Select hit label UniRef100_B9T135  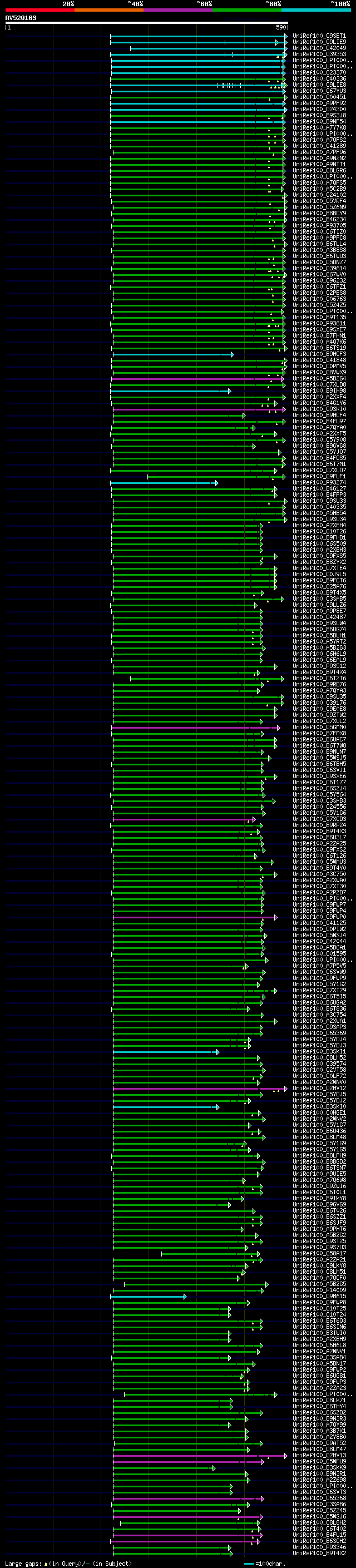(x=319, y=317)
